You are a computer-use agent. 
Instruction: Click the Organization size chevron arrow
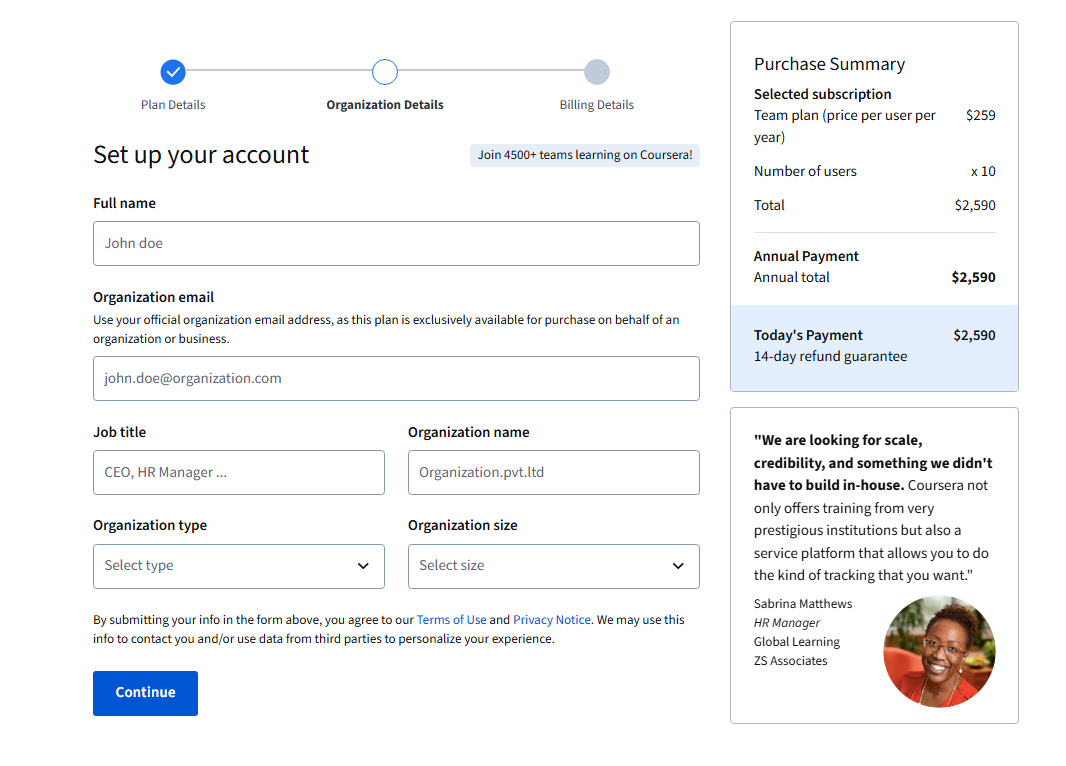(678, 566)
